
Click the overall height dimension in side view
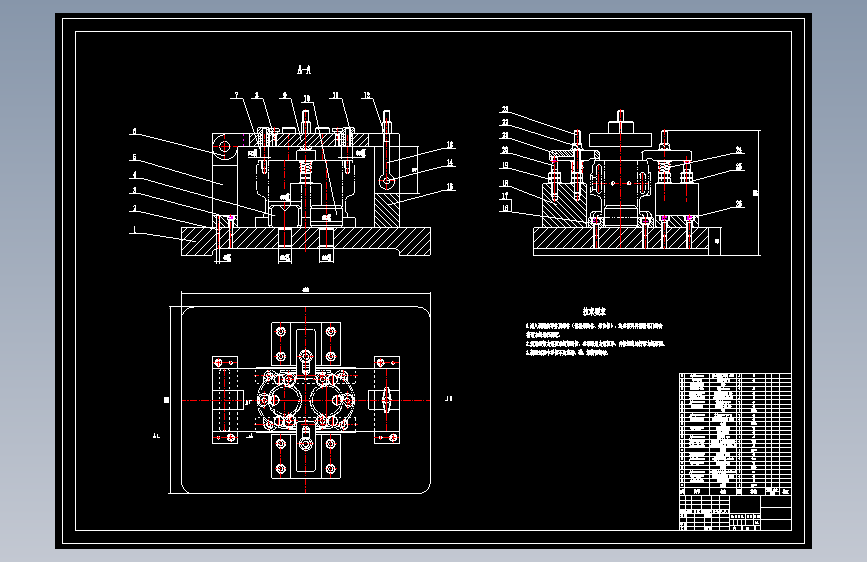click(x=755, y=193)
